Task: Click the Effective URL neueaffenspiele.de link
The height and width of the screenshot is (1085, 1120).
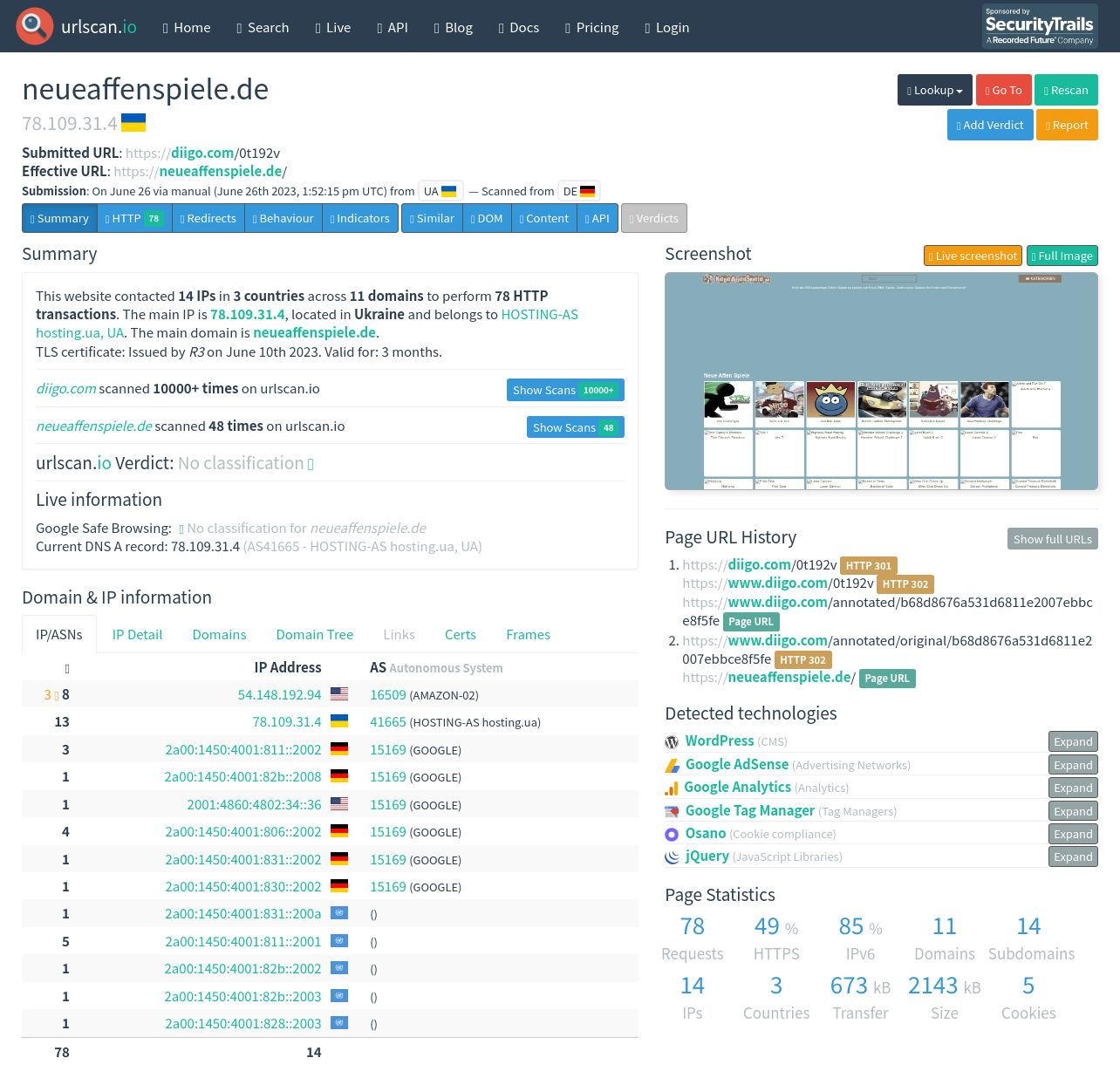Action: coord(221,171)
